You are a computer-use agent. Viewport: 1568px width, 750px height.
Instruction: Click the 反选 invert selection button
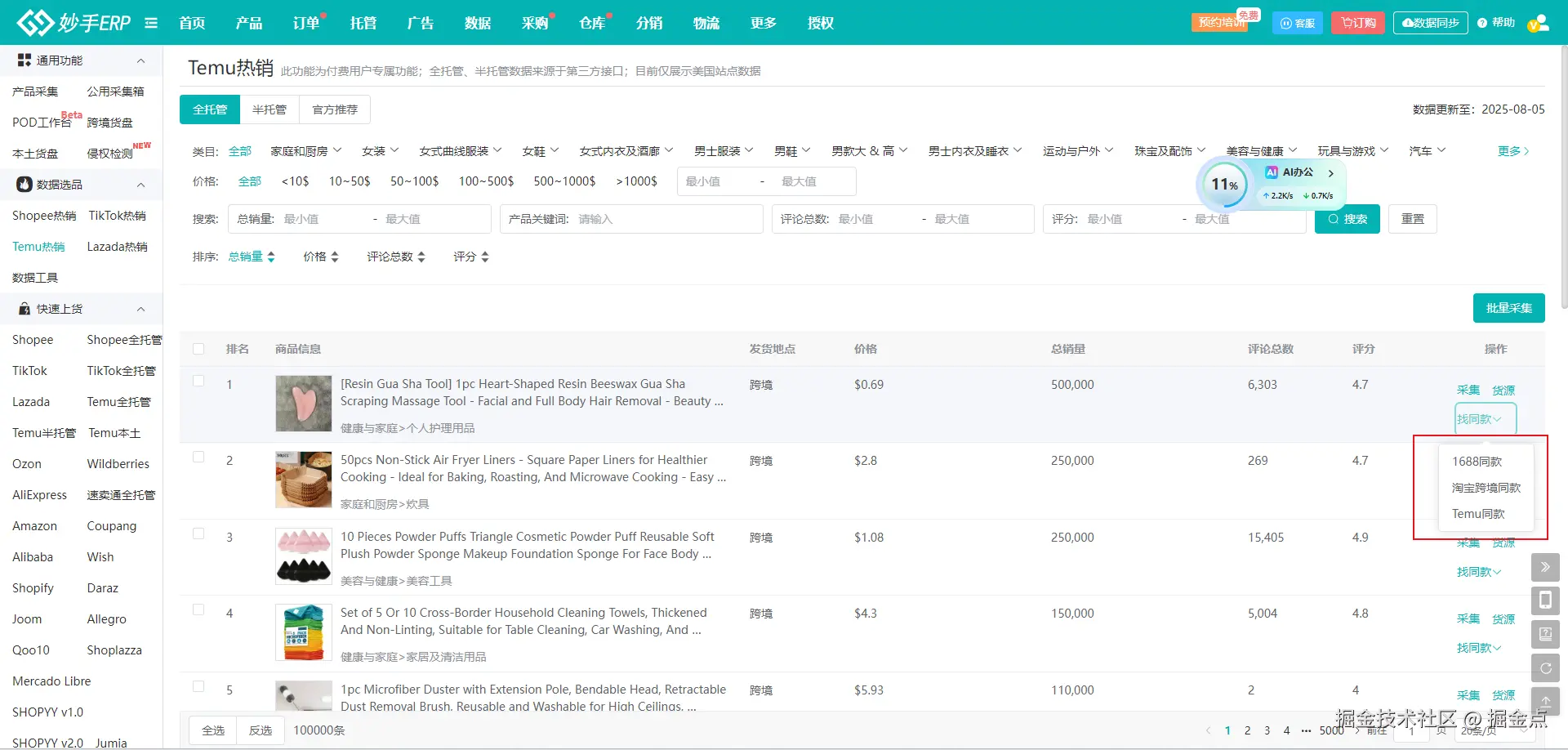click(x=261, y=730)
